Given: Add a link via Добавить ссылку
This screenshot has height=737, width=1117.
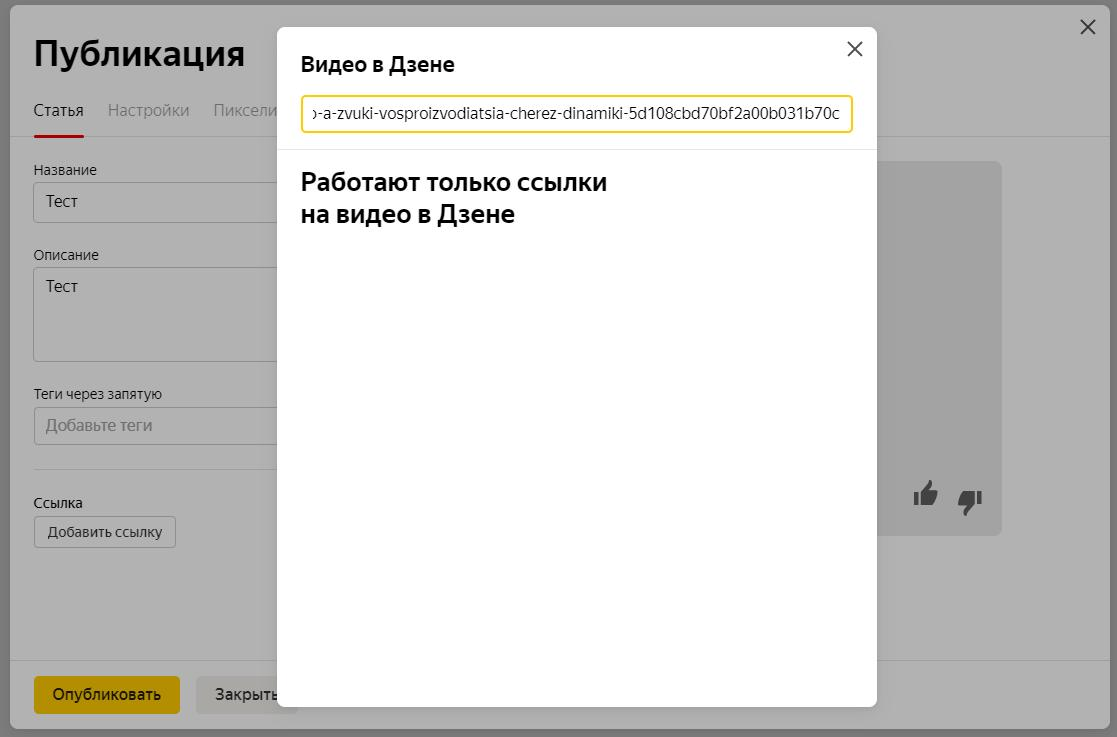Looking at the screenshot, I should [x=104, y=532].
